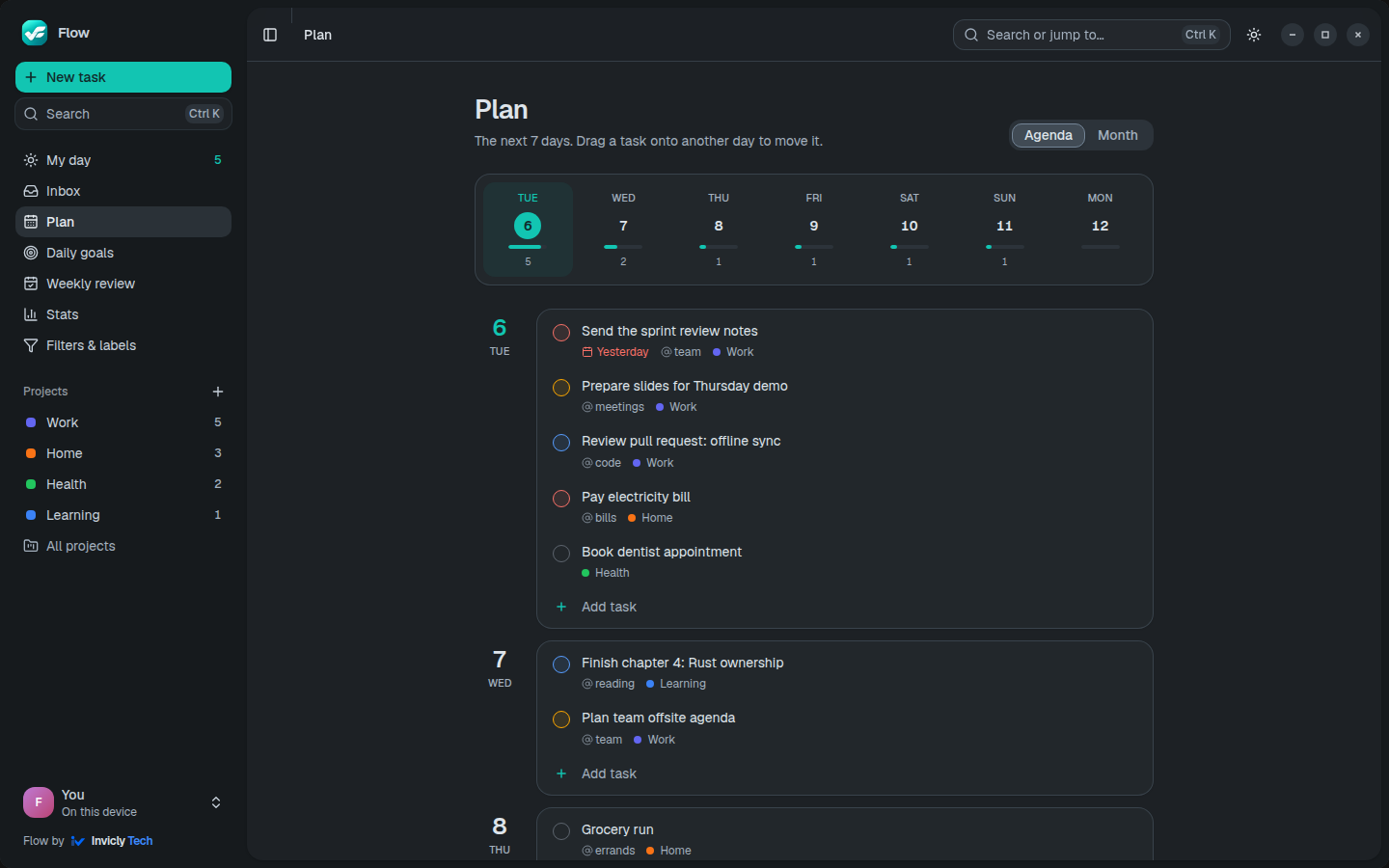The height and width of the screenshot is (868, 1389).
Task: Click Home tag on electricity bill
Action: [x=650, y=518]
